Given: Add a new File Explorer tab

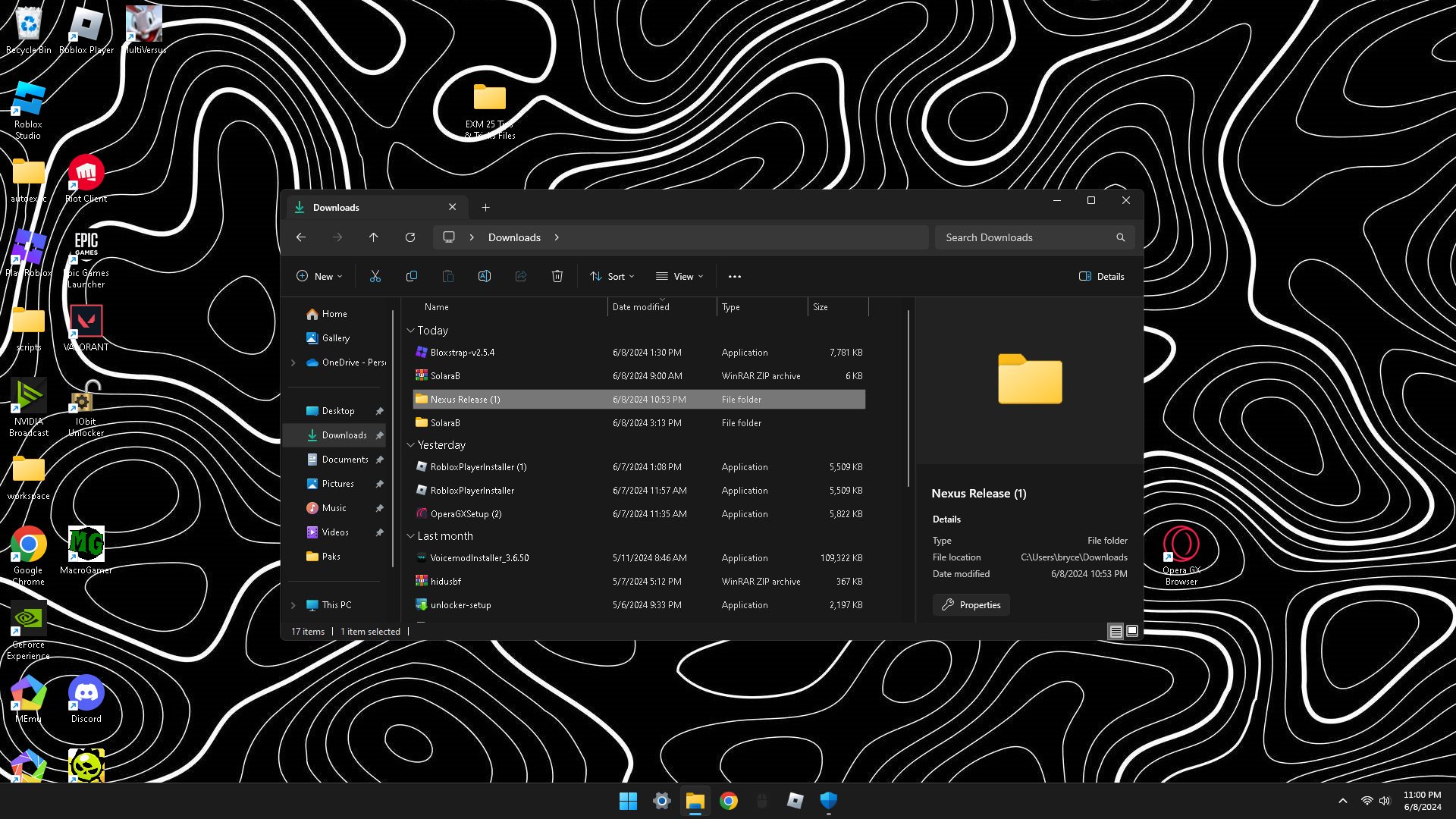Looking at the screenshot, I should click(x=485, y=208).
